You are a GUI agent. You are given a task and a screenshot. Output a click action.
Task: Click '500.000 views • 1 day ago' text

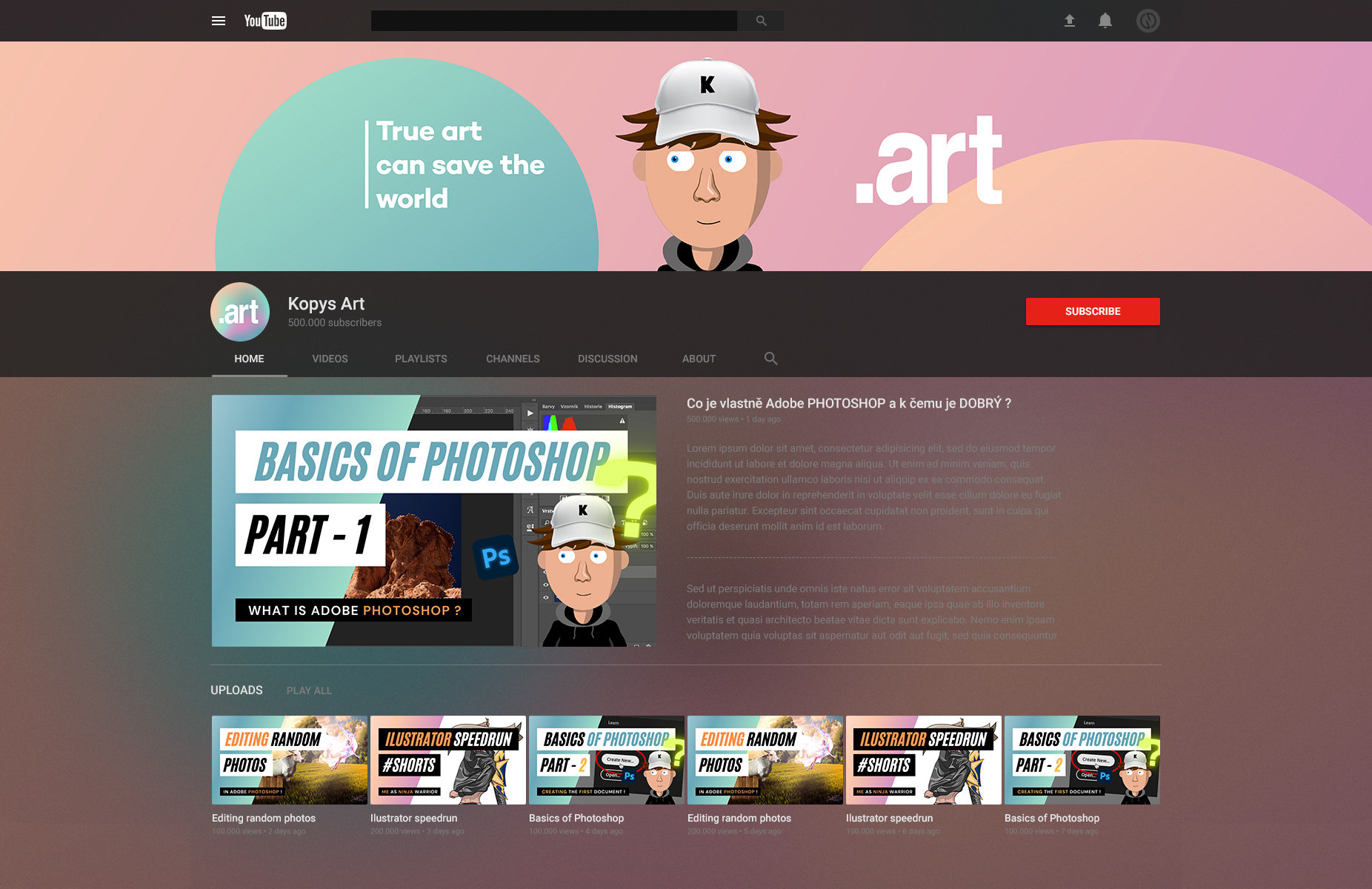pos(733,419)
